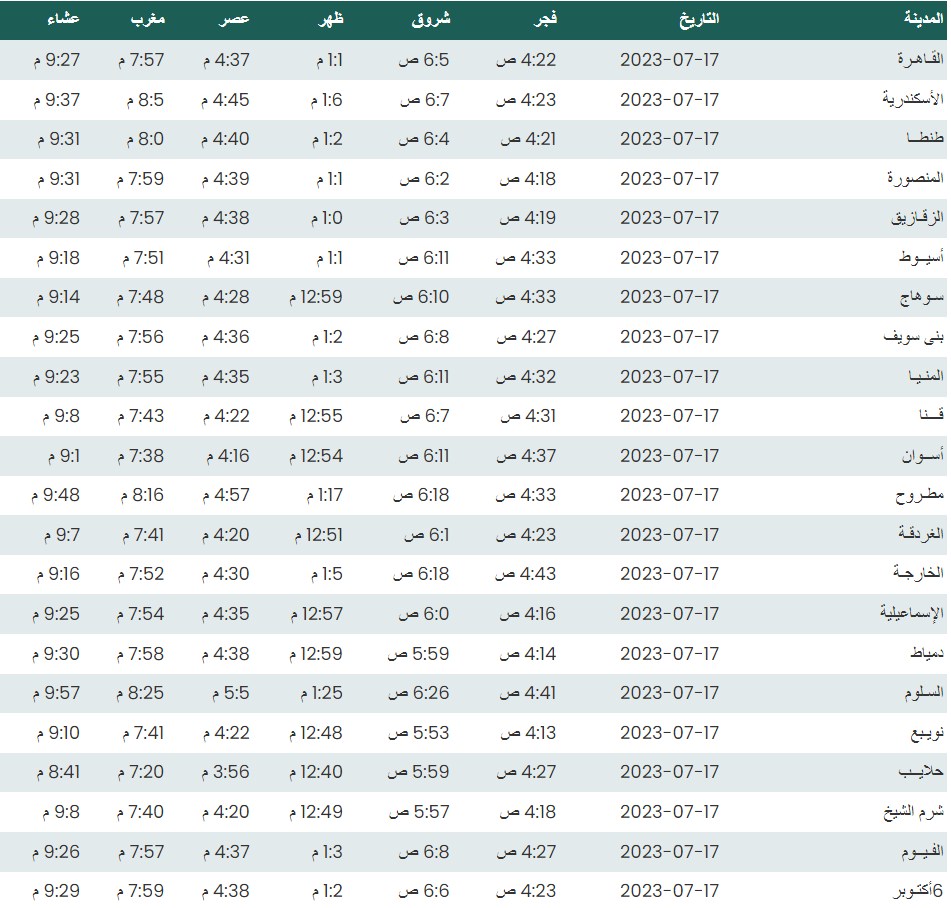This screenshot has height=908, width=951.
Task: Click the التاريخ column header
Action: click(x=699, y=19)
